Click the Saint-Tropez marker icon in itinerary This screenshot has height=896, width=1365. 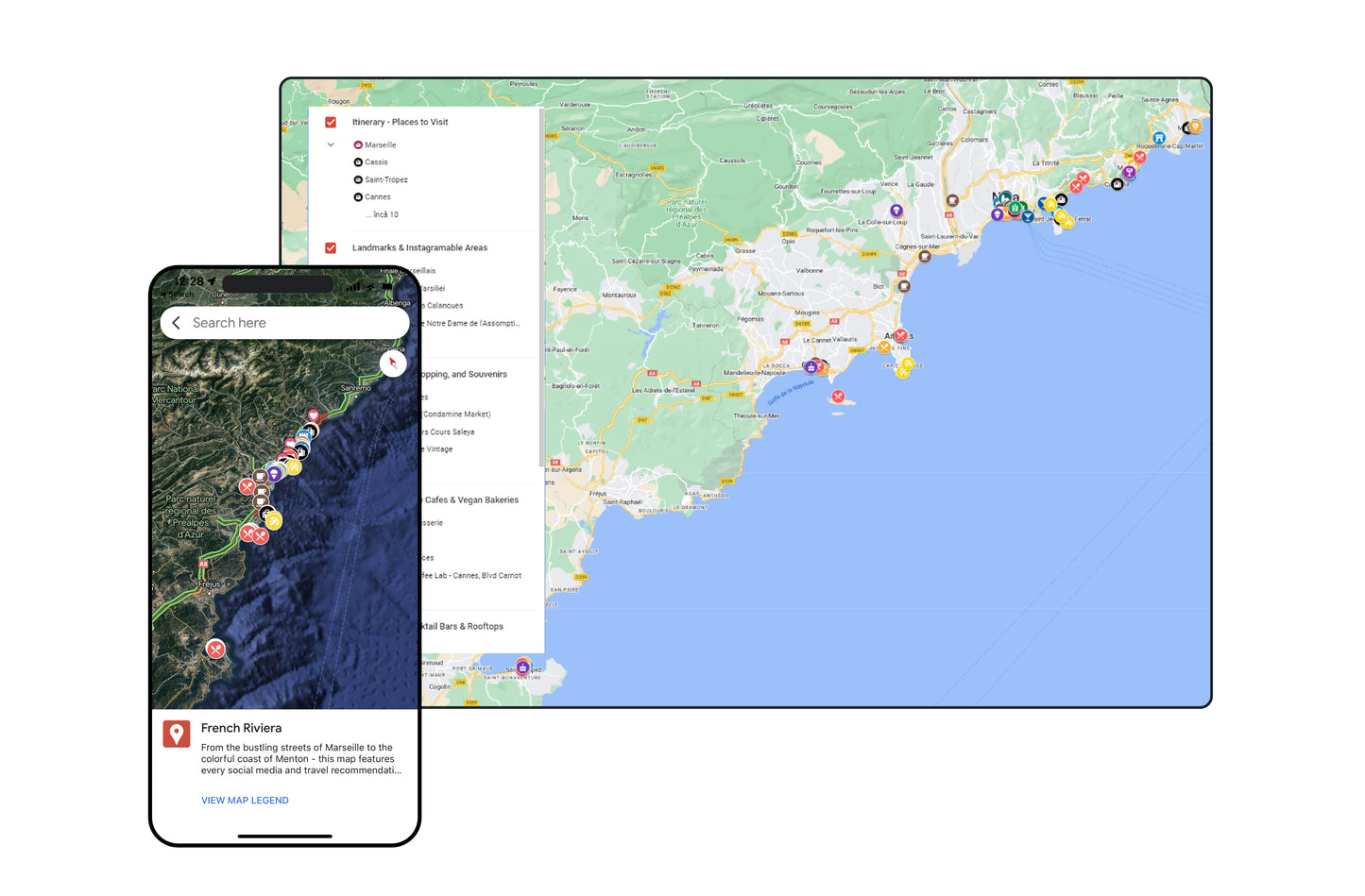[359, 179]
